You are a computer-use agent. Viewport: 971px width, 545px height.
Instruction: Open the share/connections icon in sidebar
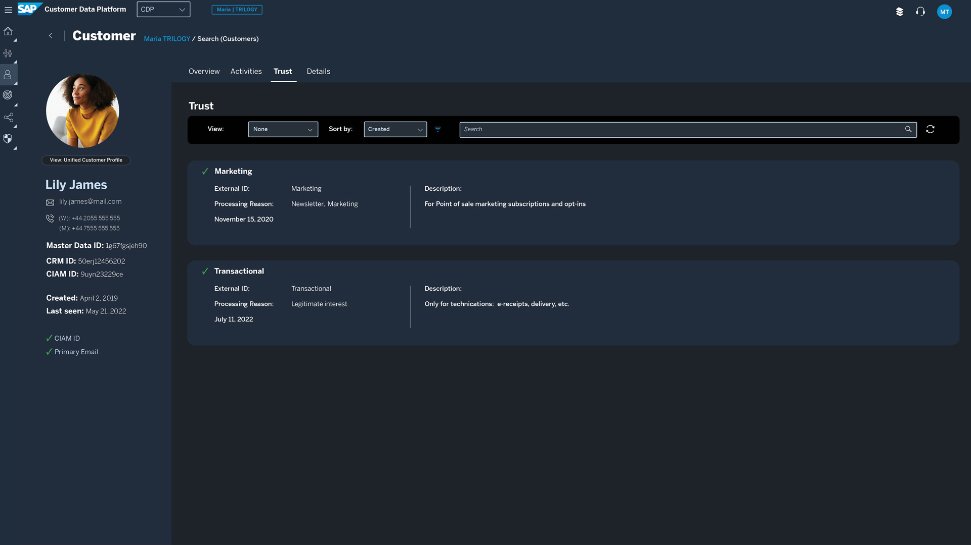(x=8, y=117)
